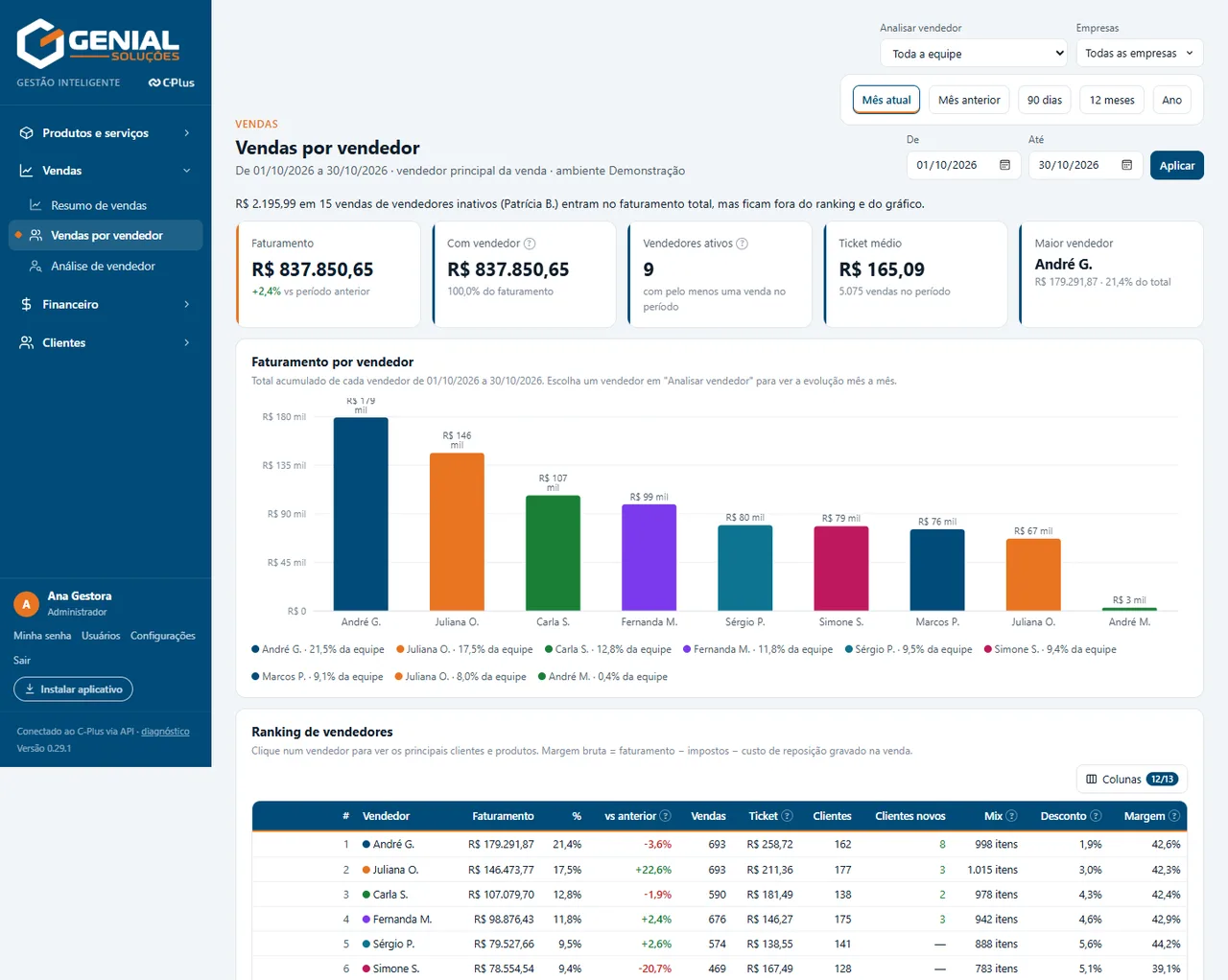1228x980 pixels.
Task: Expand the Financeiro menu
Action: click(x=106, y=304)
